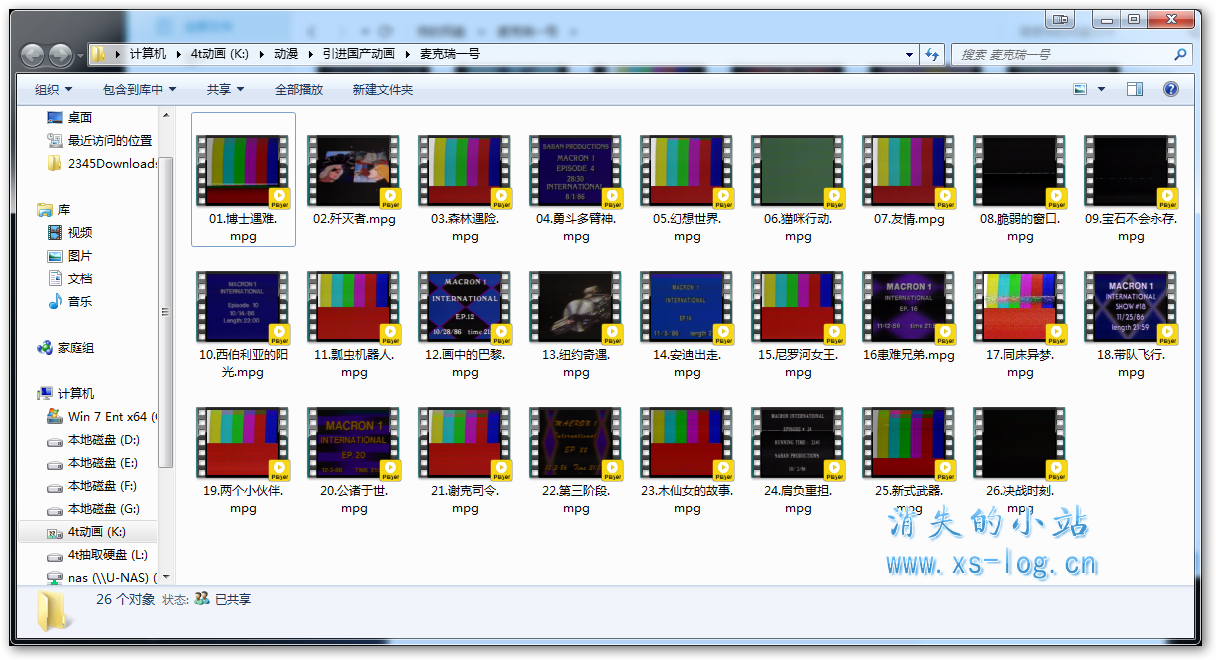The width and height of the screenshot is (1216, 660).
Task: Open the 共享 dropdown menu
Action: (x=225, y=90)
